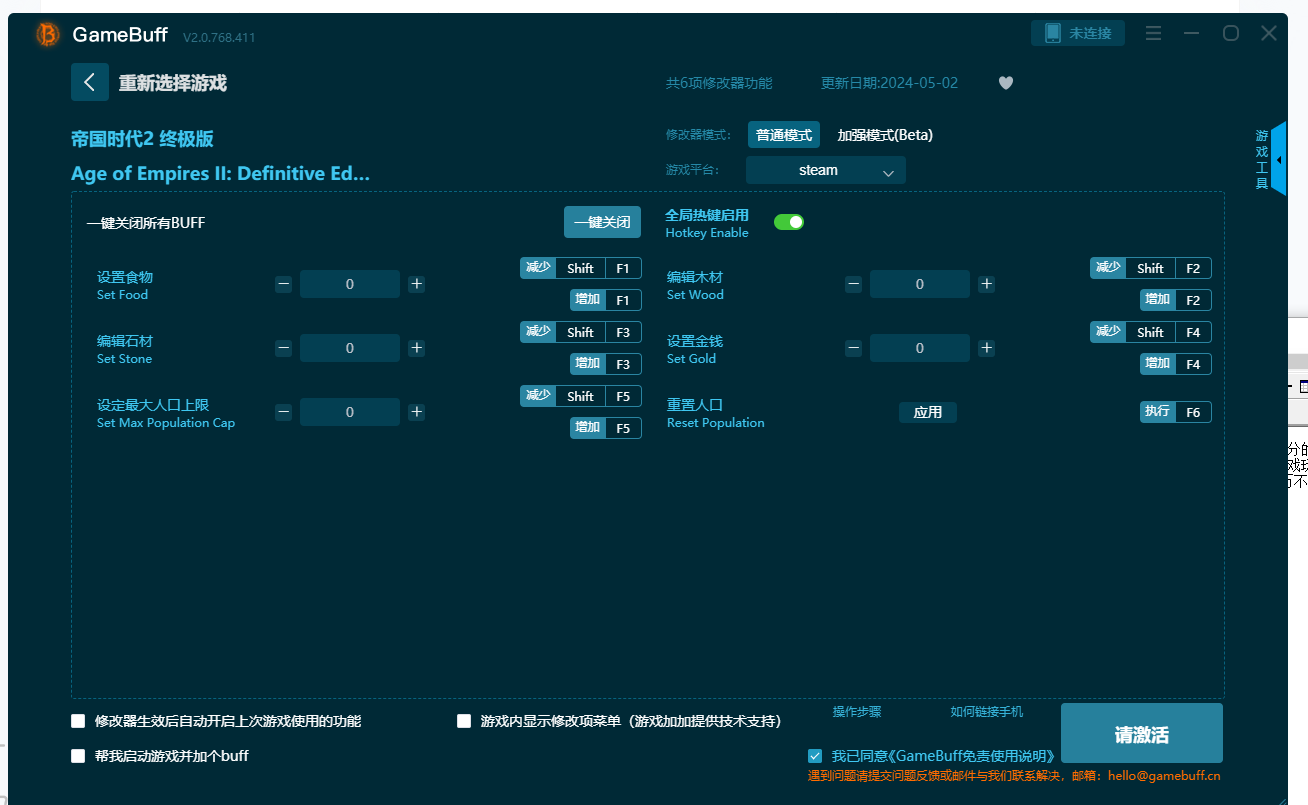Click the 共6项修改器功能 text
Viewport: 1308px width, 805px height.
719,83
